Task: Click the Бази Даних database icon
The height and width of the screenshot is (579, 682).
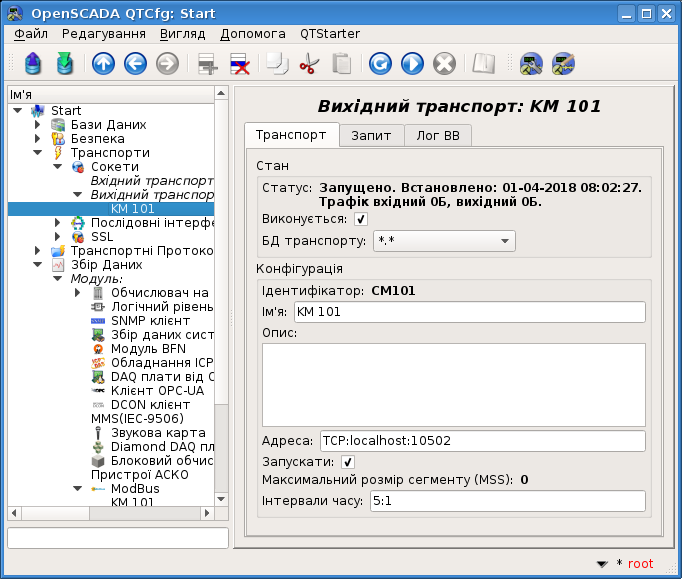Action: coord(58,125)
